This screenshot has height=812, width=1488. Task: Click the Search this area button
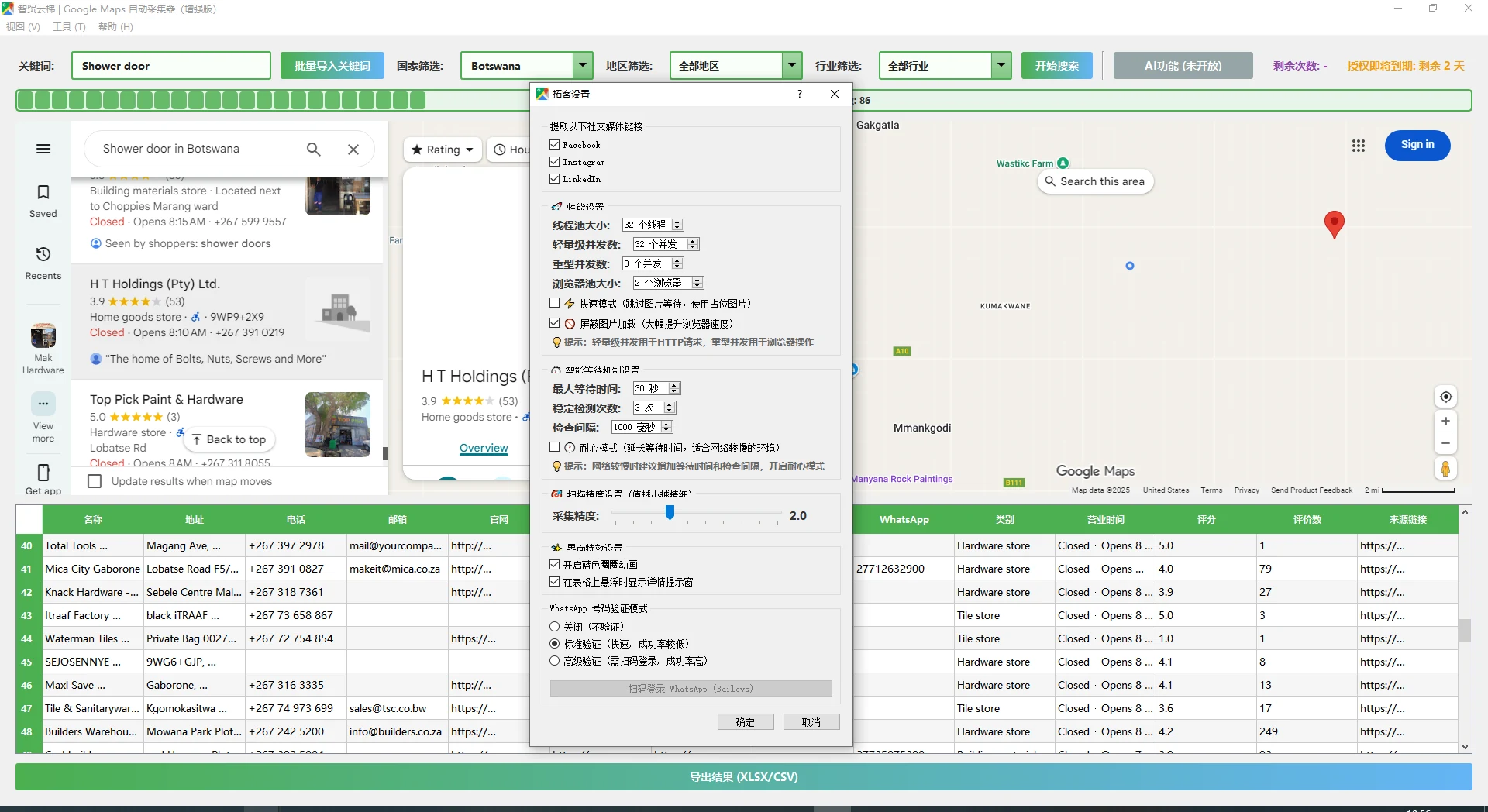[1095, 181]
